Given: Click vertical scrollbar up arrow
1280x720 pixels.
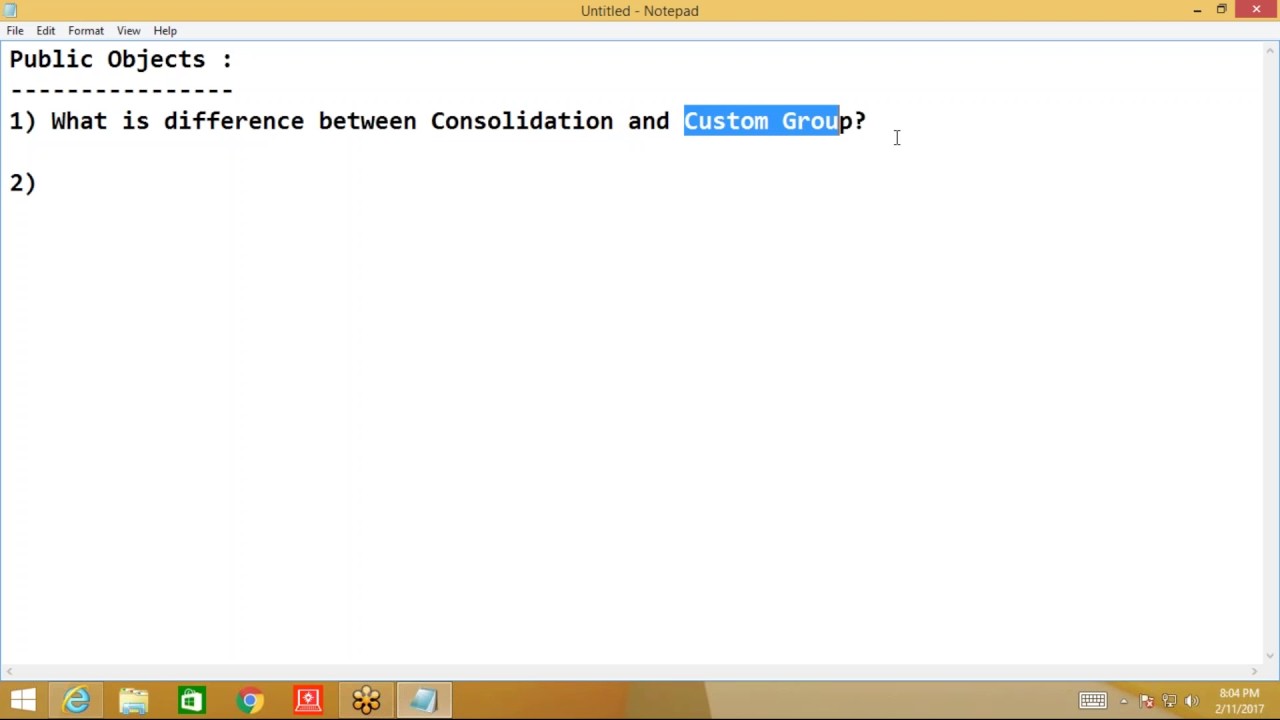Looking at the screenshot, I should pos(1271,49).
